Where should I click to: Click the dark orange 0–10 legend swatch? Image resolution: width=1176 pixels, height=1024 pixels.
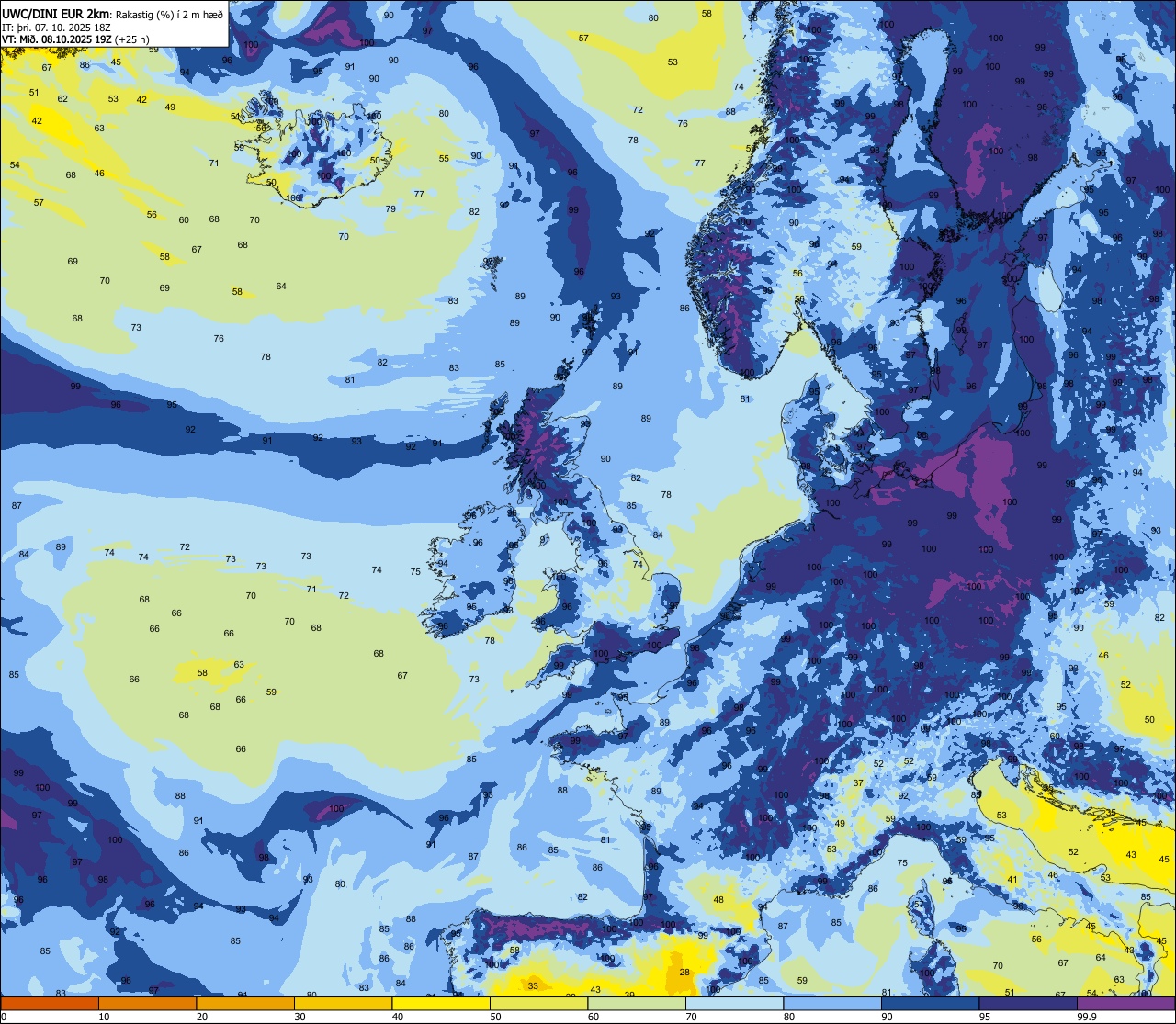[50, 1004]
